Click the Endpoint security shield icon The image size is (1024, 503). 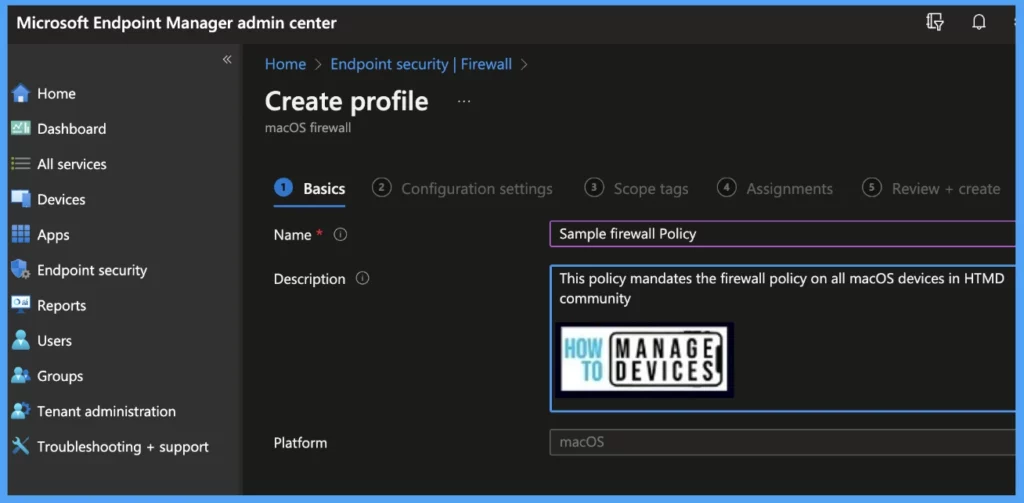[x=20, y=270]
